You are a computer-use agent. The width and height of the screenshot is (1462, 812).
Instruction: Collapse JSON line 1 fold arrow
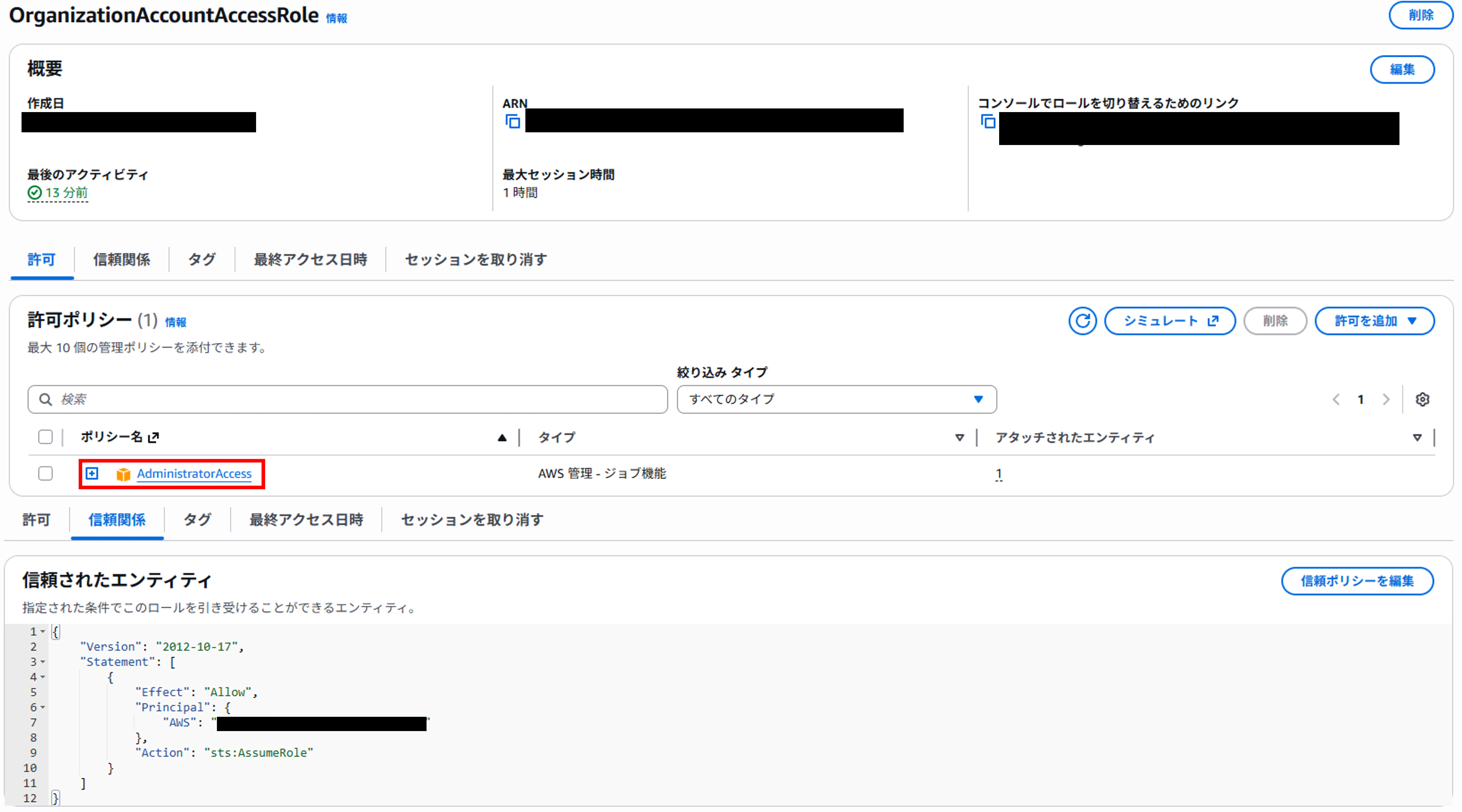[43, 631]
